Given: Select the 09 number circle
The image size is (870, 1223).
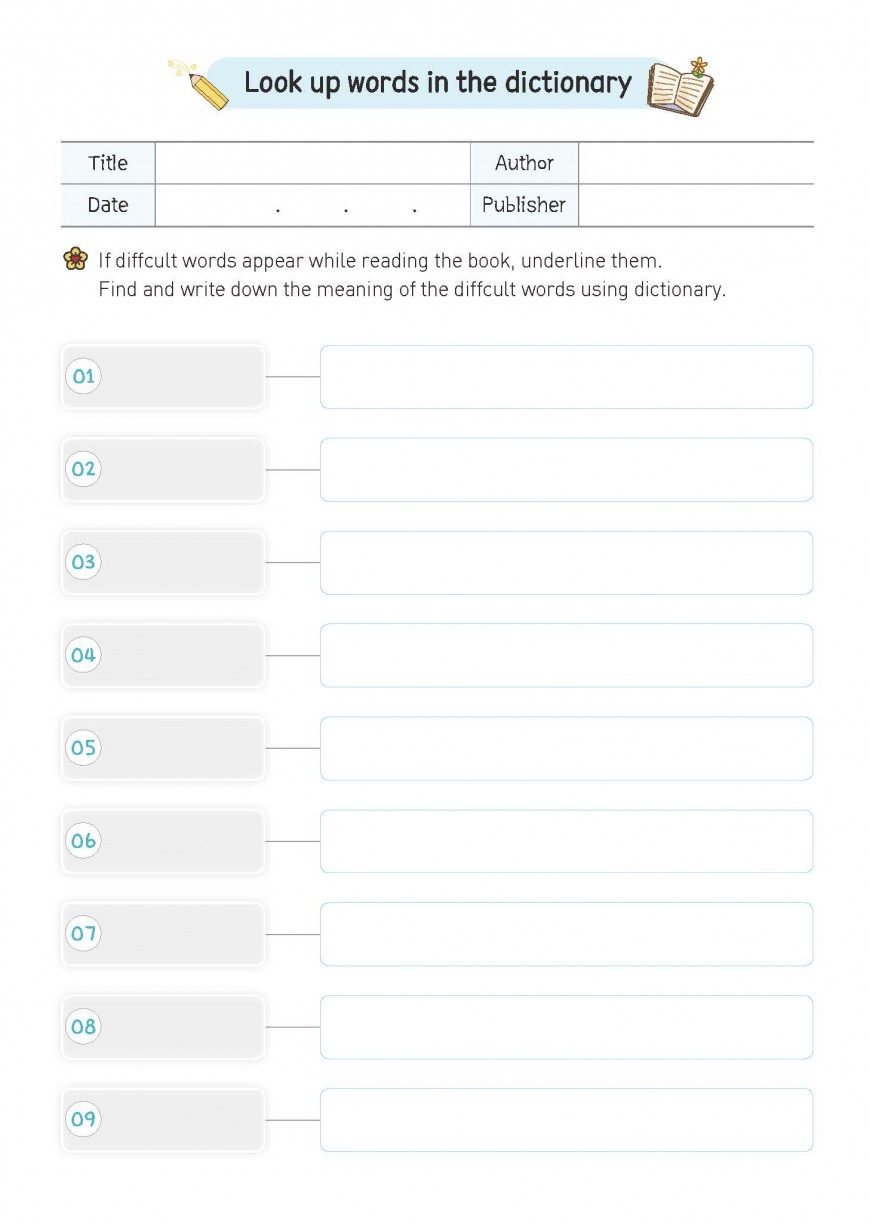Looking at the screenshot, I should 83,1119.
